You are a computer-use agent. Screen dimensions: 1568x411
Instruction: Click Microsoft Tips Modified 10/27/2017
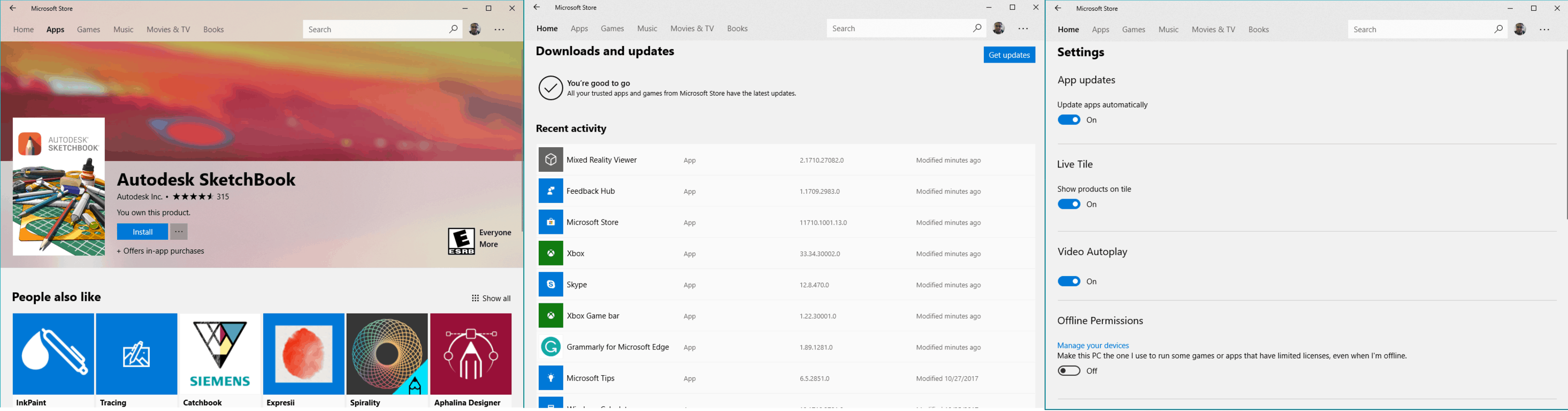click(x=947, y=379)
